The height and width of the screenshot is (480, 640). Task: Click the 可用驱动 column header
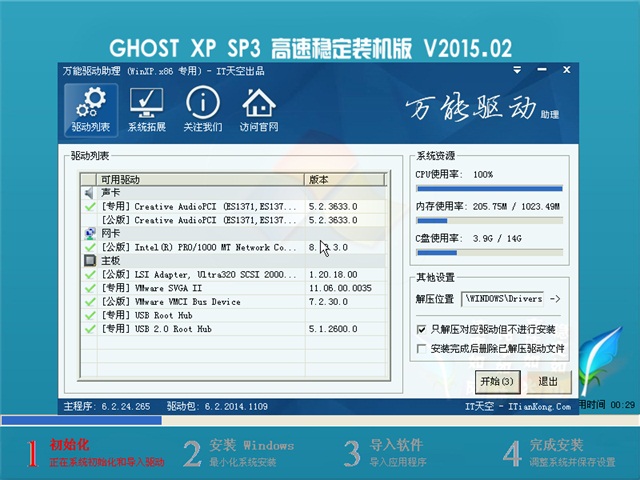click(200, 179)
